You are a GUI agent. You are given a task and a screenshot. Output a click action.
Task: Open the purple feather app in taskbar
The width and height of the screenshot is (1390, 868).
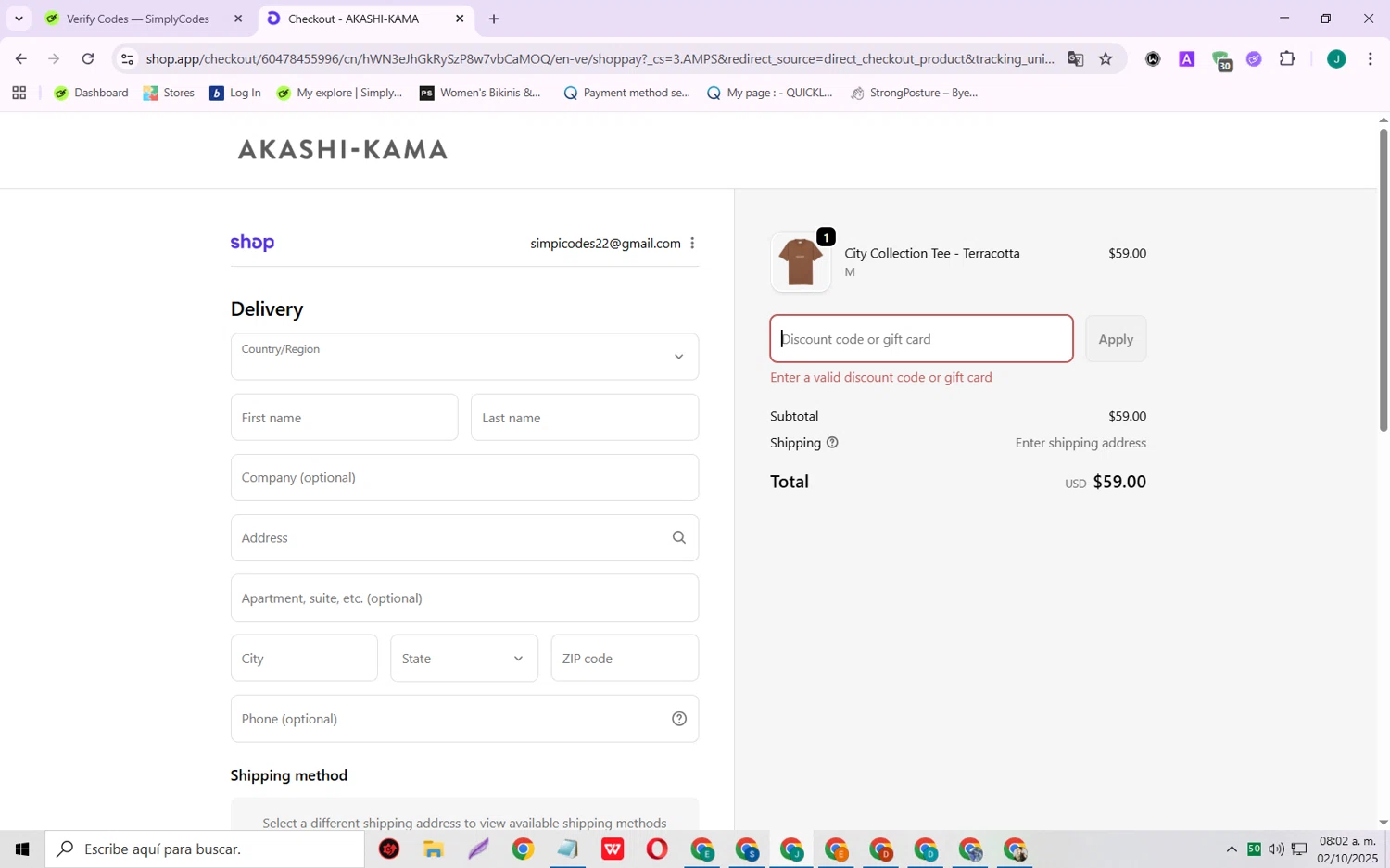tap(478, 849)
